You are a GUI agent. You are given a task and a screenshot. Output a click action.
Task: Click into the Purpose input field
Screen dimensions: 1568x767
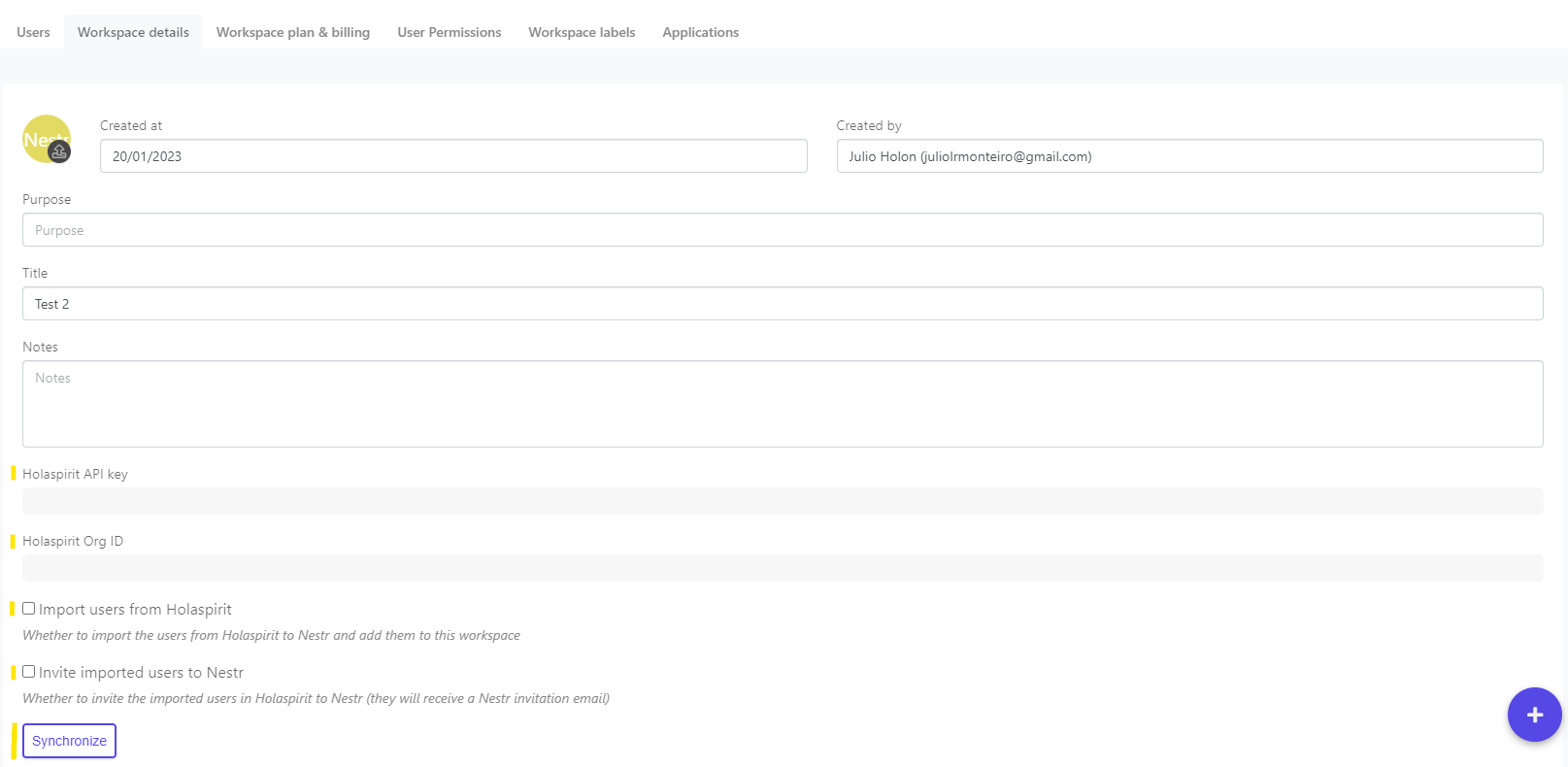[x=783, y=230]
